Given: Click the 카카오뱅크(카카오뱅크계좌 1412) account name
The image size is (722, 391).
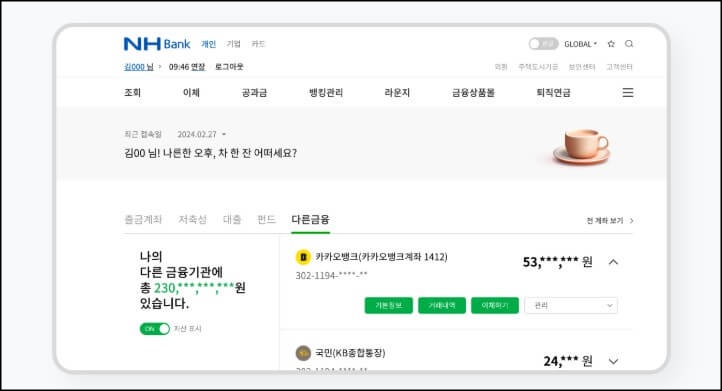Looking at the screenshot, I should coord(381,257).
